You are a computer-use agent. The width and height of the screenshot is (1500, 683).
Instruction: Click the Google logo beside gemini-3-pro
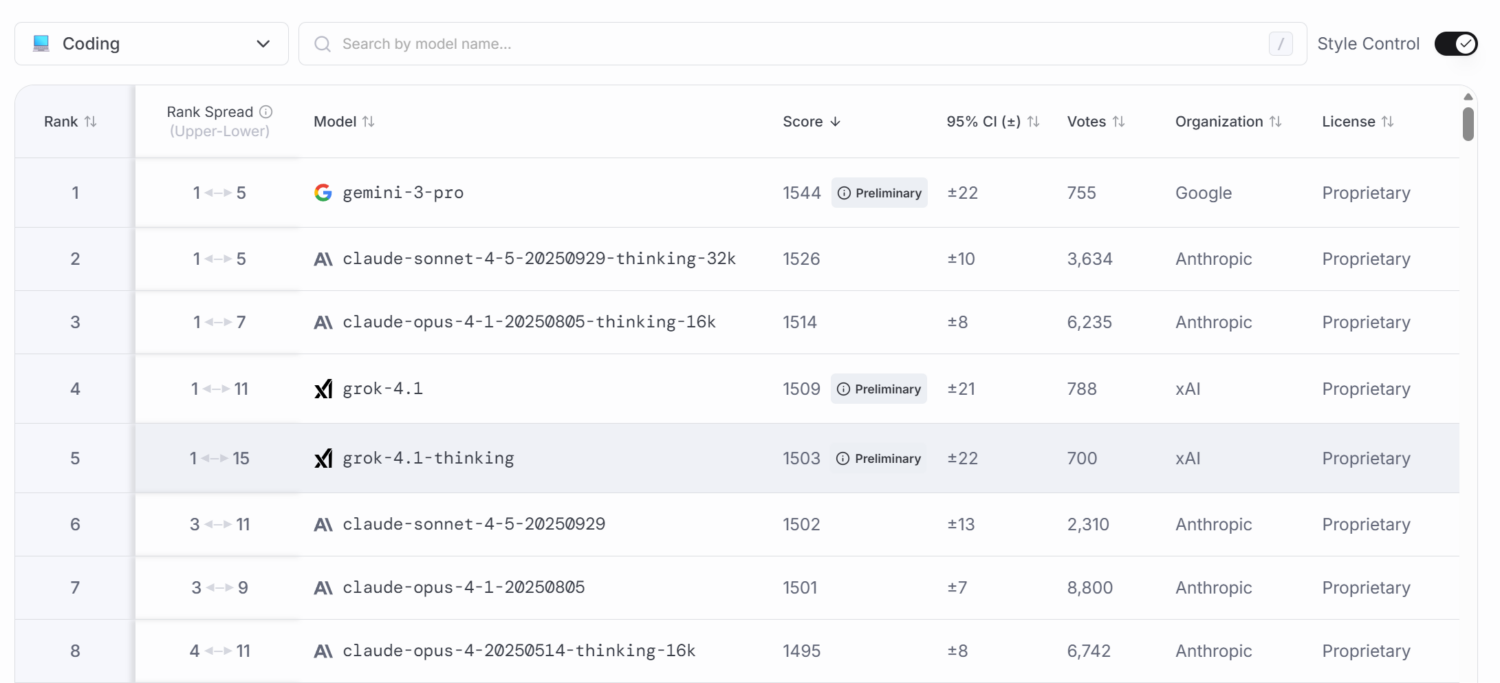(323, 193)
